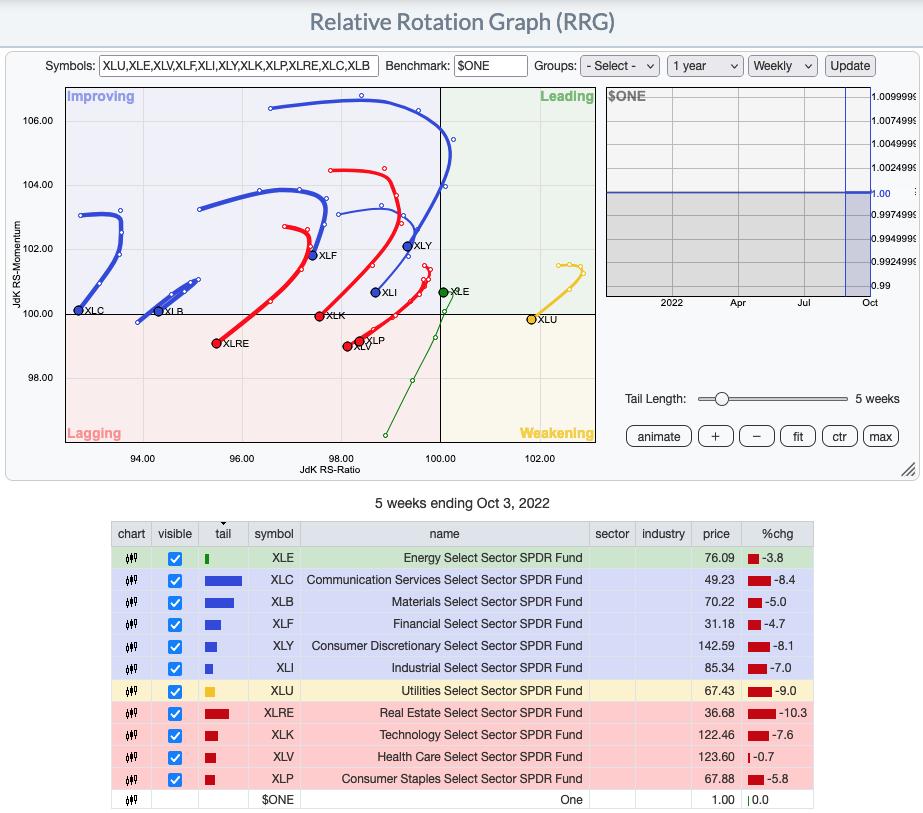Sort table by chart column header

[x=131, y=534]
